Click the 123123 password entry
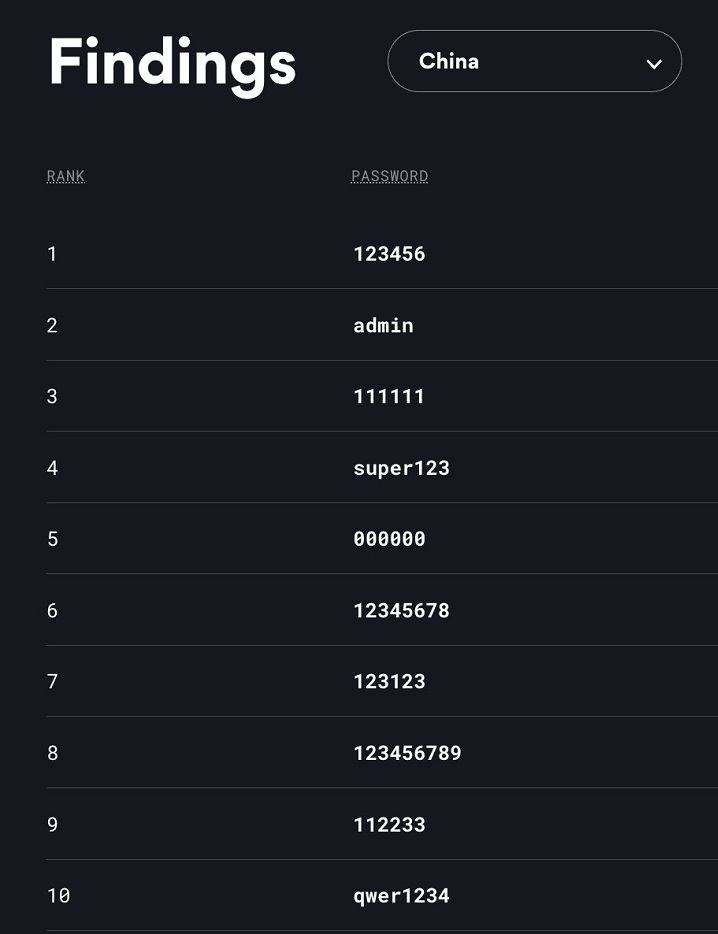The width and height of the screenshot is (718, 934). pyautogui.click(x=389, y=681)
